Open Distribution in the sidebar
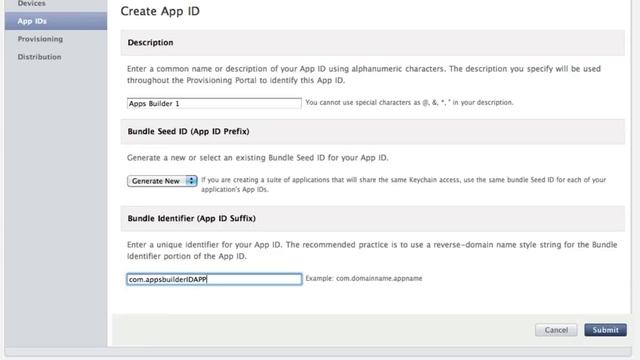The image size is (640, 360). (x=39, y=57)
